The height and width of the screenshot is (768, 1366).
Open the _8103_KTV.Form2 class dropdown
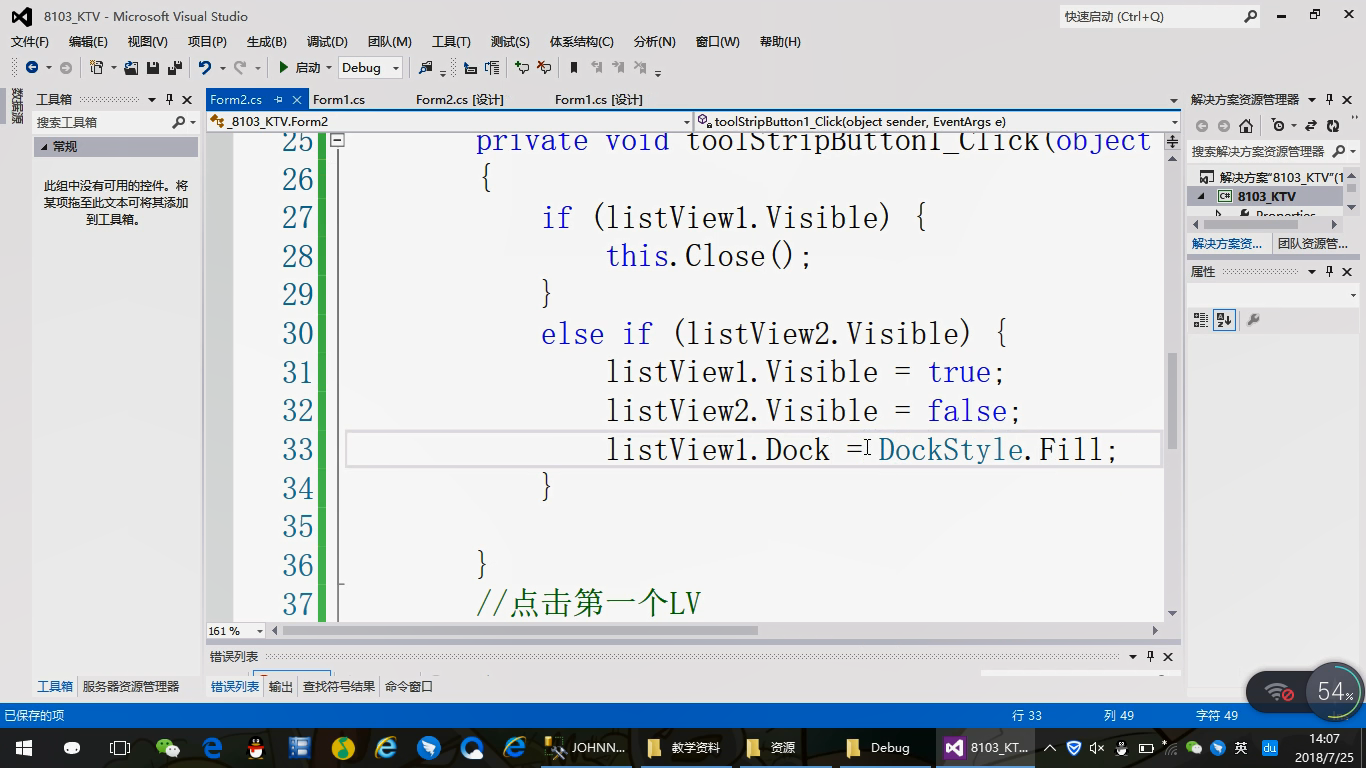(x=686, y=122)
